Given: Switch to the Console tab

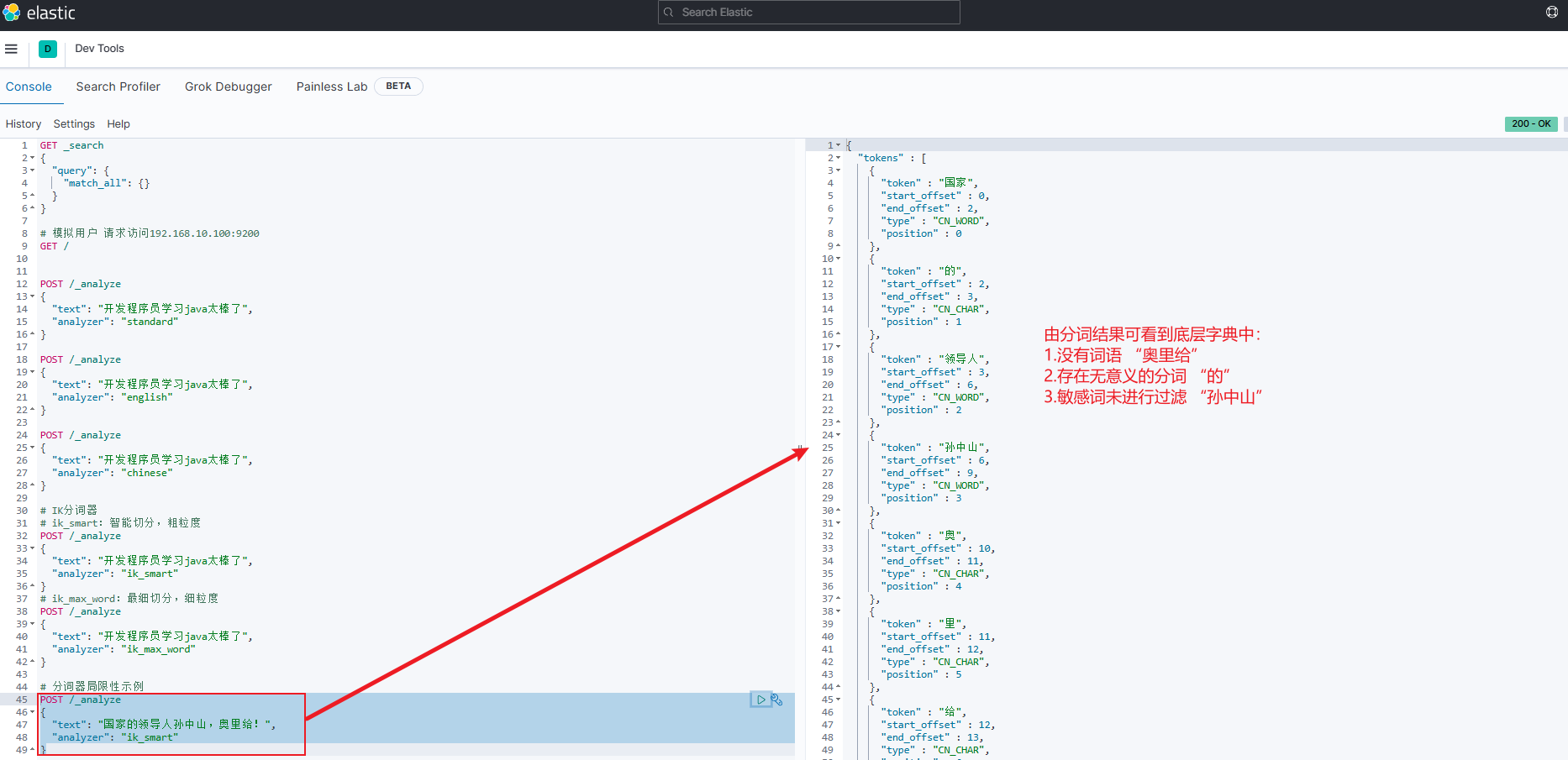Looking at the screenshot, I should pyautogui.click(x=29, y=86).
